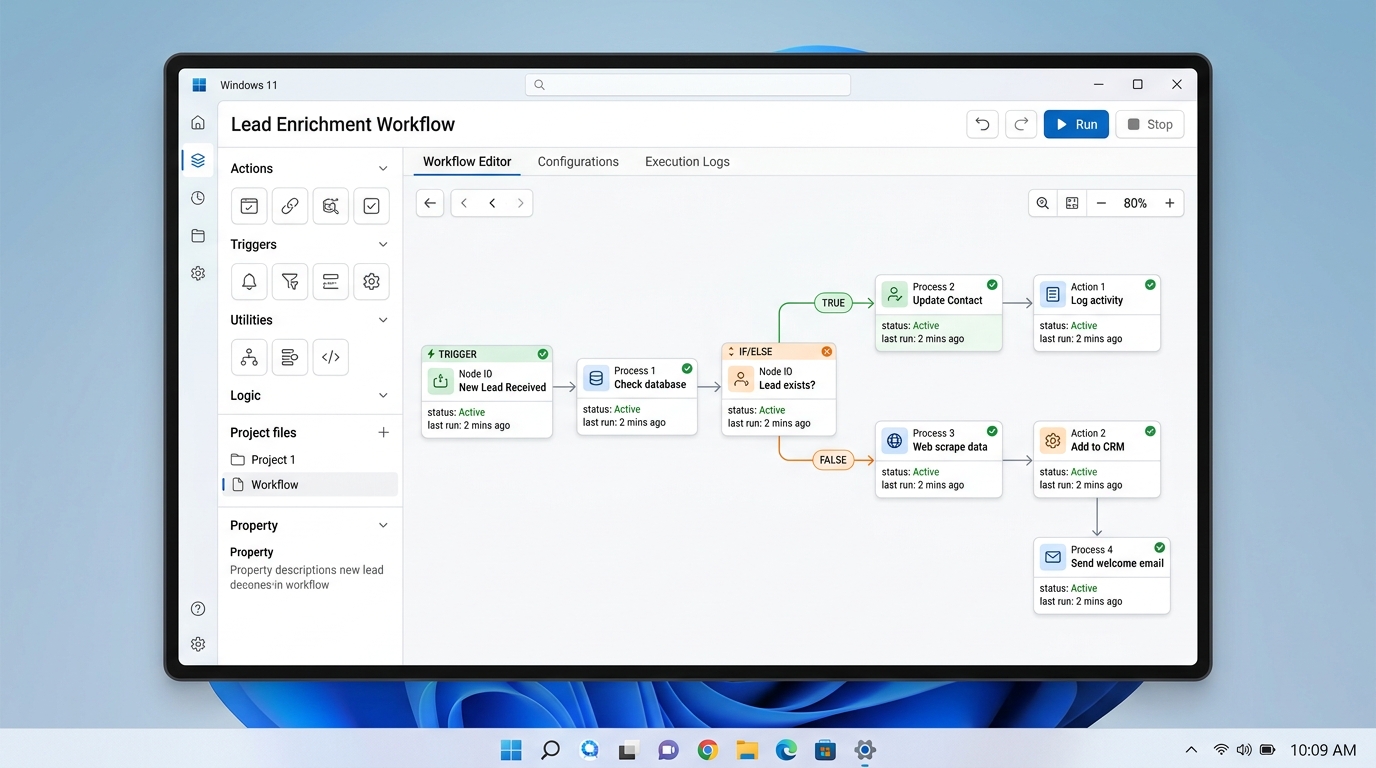1376x768 pixels.
Task: Collapse the Property panel chevron
Action: coord(383,525)
